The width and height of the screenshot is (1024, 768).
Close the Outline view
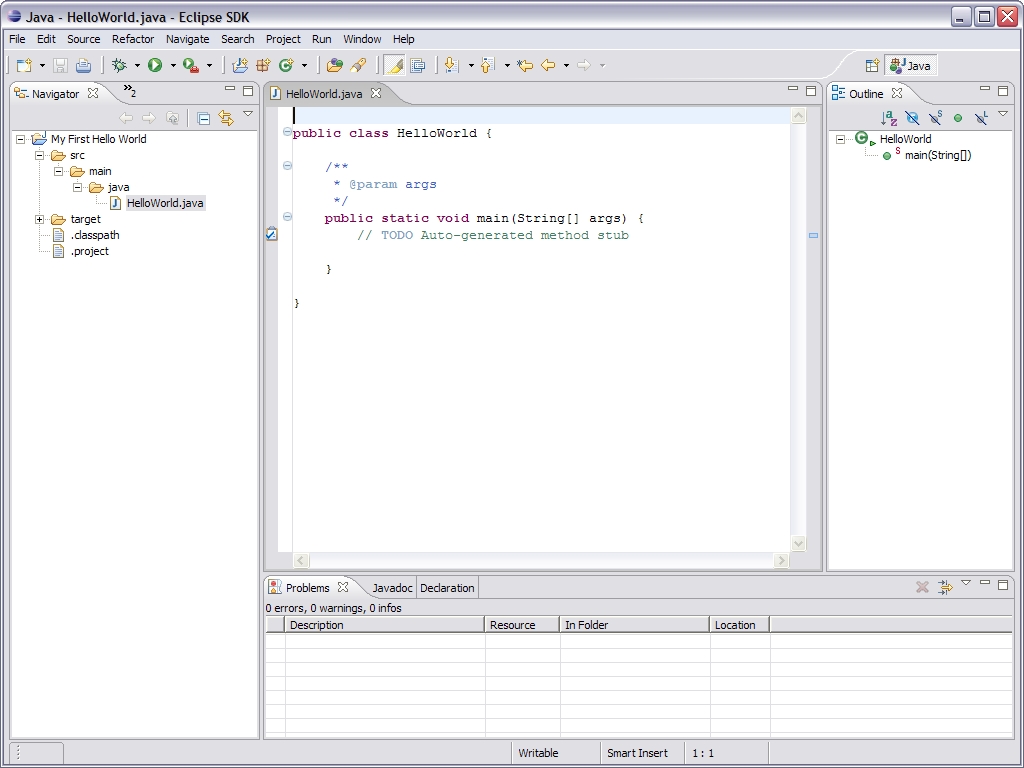[x=897, y=93]
